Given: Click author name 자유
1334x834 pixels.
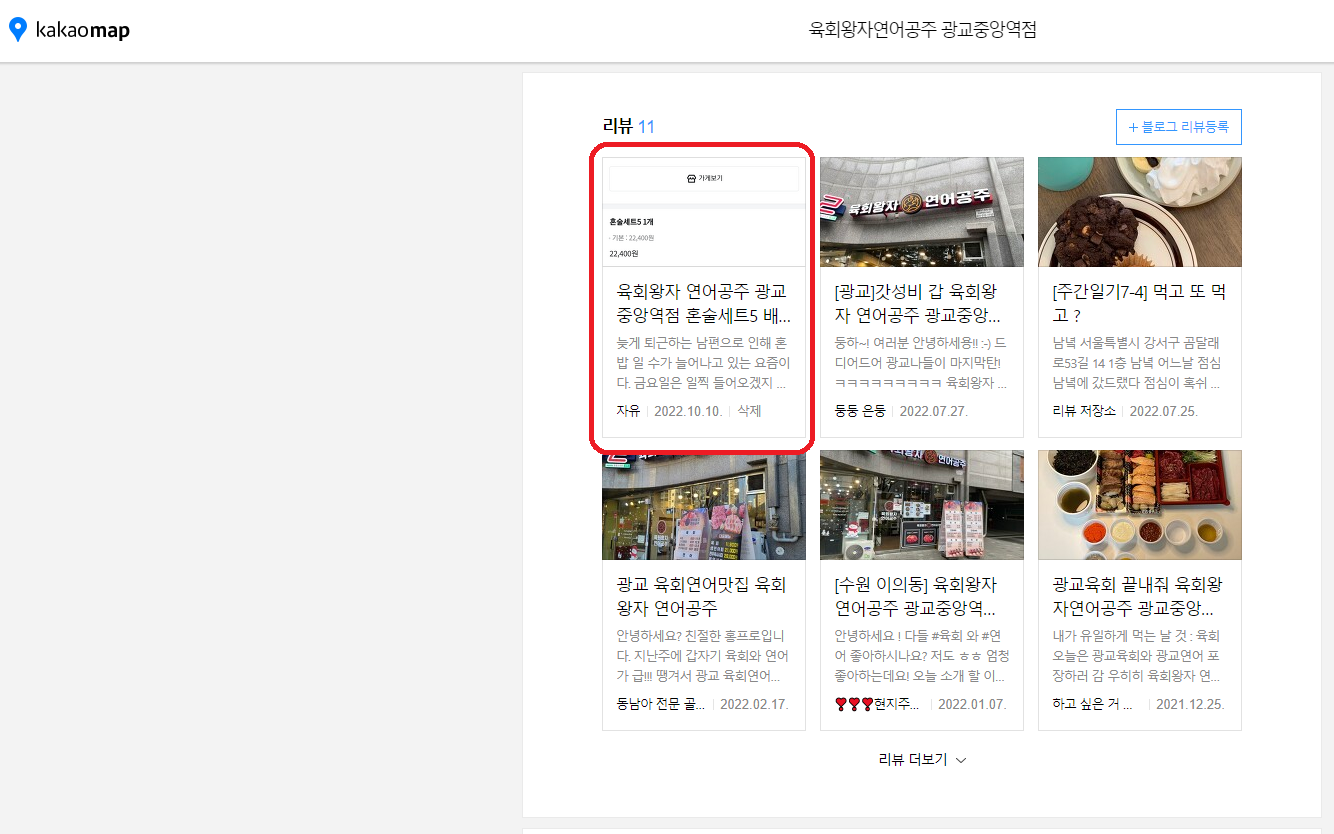Looking at the screenshot, I should (x=628, y=411).
